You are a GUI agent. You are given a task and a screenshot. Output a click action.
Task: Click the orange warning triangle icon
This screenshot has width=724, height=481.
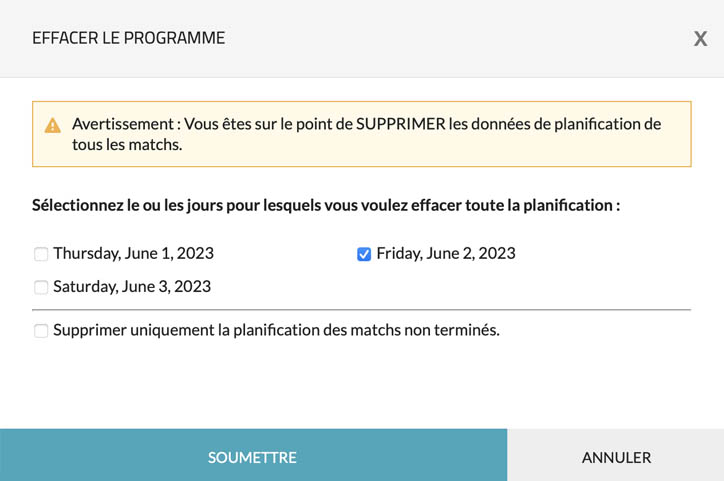(x=53, y=126)
